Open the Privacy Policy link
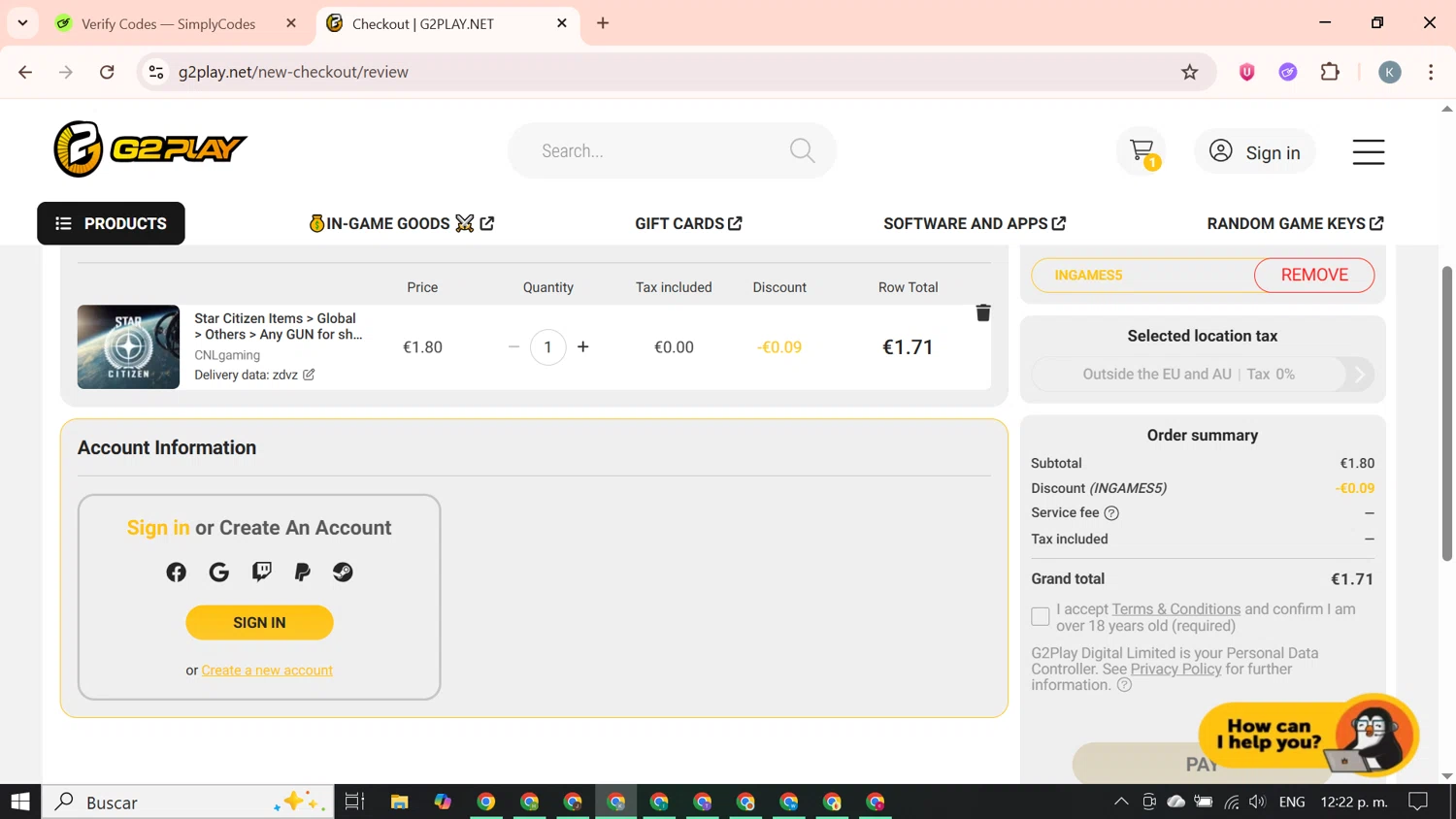 tap(1175, 670)
